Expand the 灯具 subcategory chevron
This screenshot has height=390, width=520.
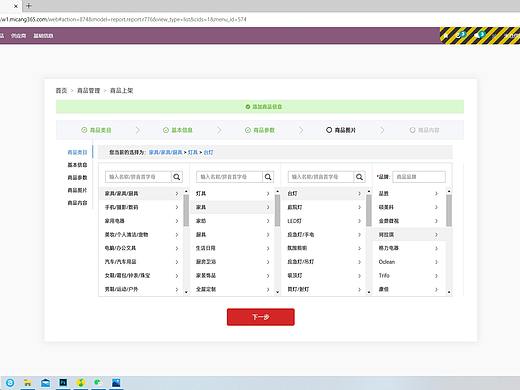click(x=268, y=194)
